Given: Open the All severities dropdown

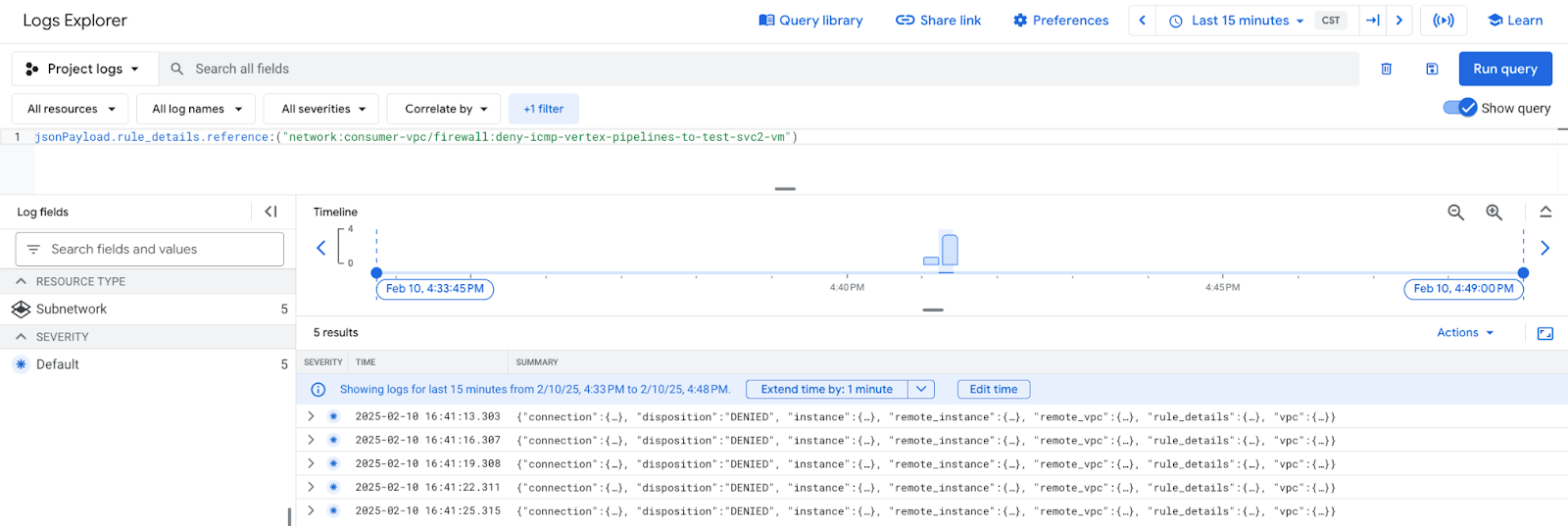Looking at the screenshot, I should point(323,109).
